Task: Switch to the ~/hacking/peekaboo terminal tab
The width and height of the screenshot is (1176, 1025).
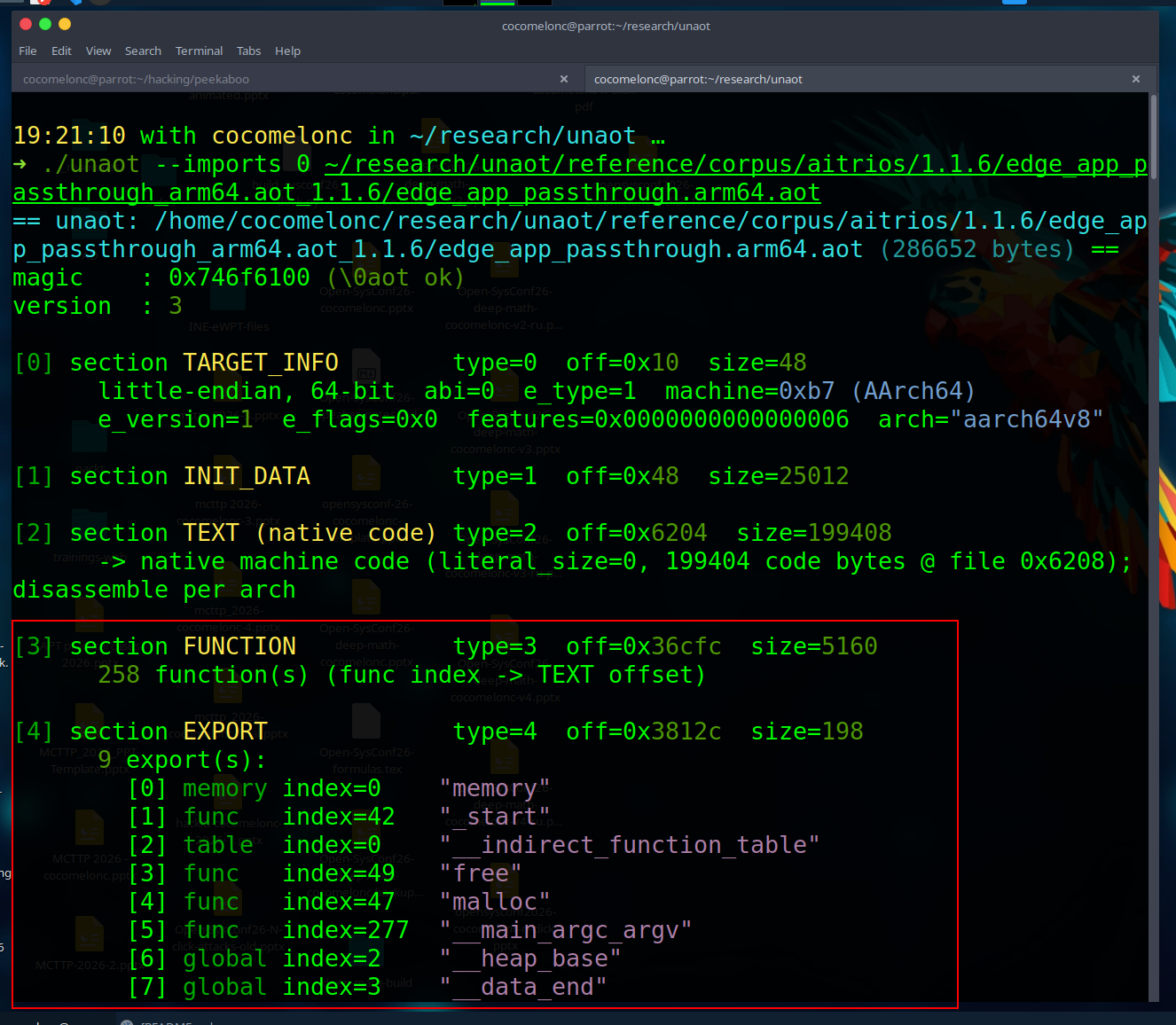Action: click(297, 79)
